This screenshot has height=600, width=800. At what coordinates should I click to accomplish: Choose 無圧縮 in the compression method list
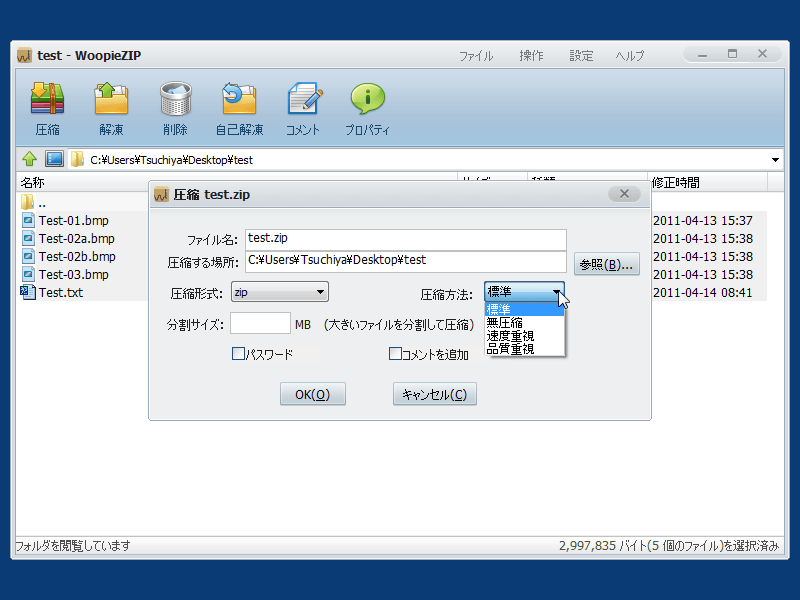(524, 322)
